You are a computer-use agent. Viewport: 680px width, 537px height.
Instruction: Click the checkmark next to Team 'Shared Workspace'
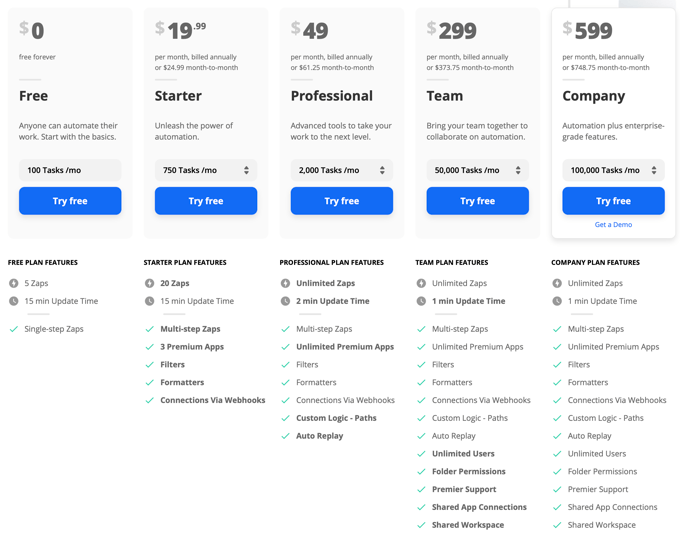421,525
